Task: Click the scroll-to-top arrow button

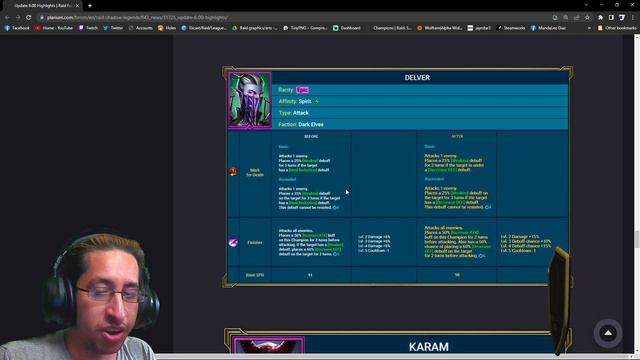Action: pyautogui.click(x=608, y=333)
